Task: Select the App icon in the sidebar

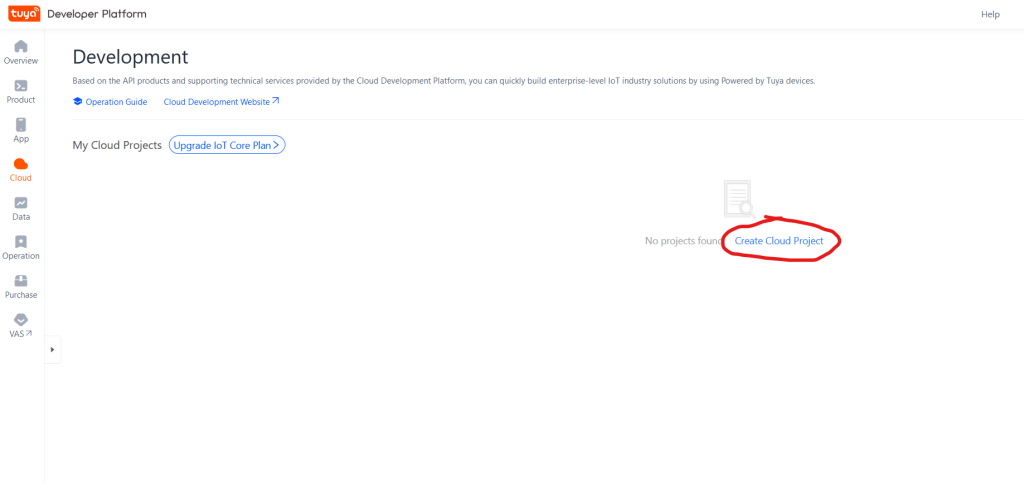Action: point(21,125)
